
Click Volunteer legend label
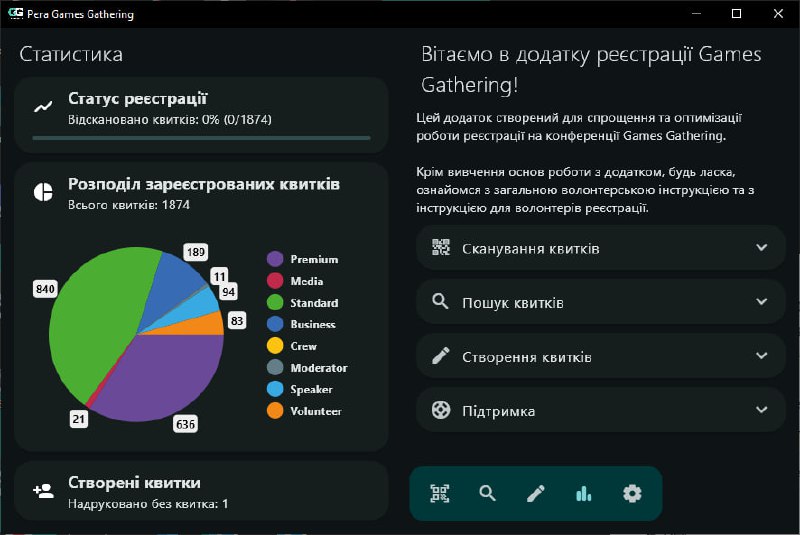tap(316, 411)
